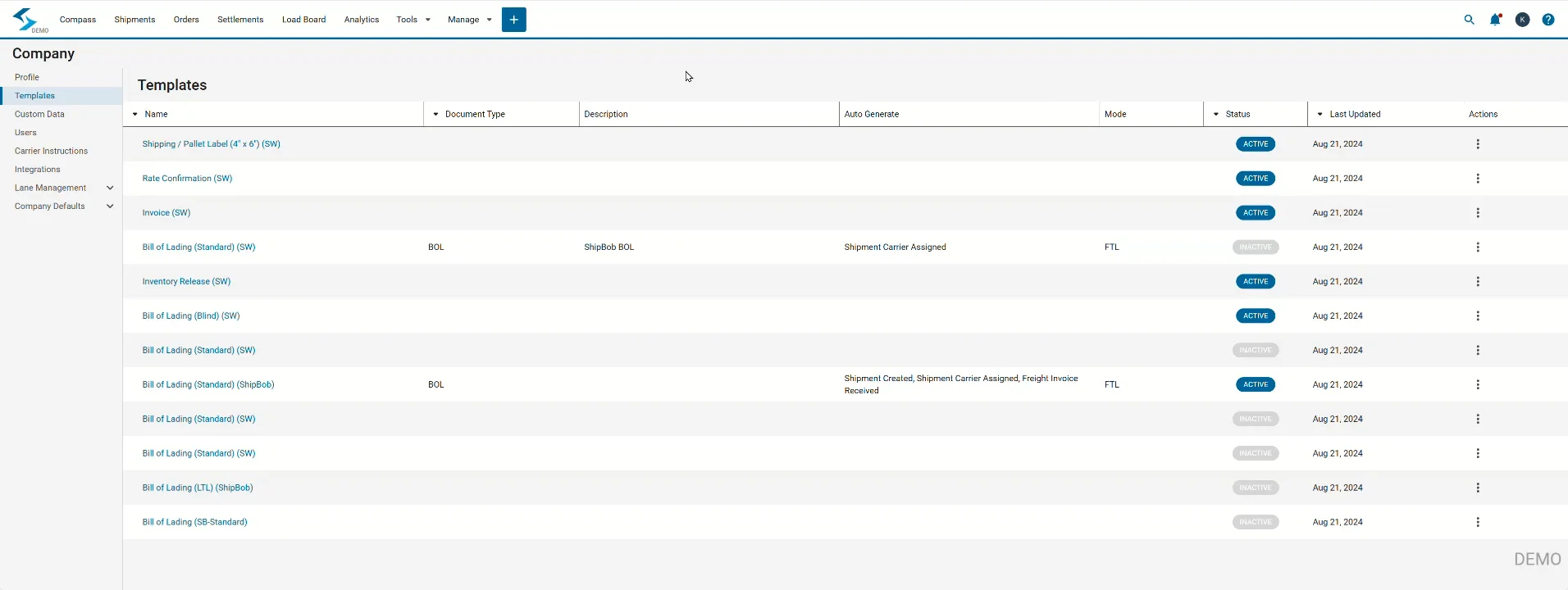
Task: Open Load Board from the top navigation
Action: (303, 20)
